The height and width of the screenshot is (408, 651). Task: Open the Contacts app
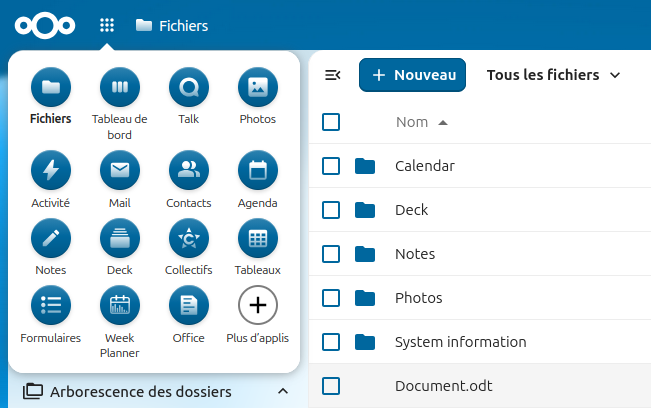point(188,170)
